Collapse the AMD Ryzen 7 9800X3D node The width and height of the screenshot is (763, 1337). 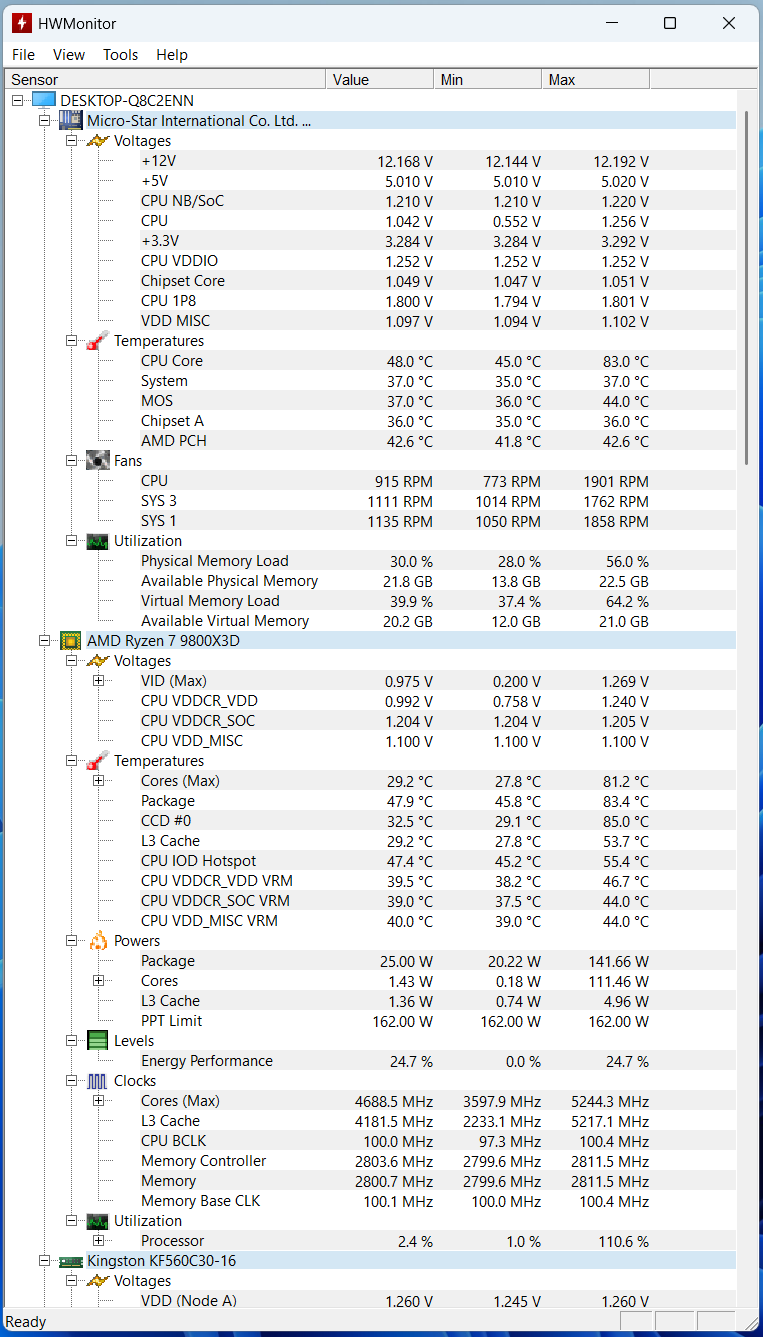coord(44,641)
